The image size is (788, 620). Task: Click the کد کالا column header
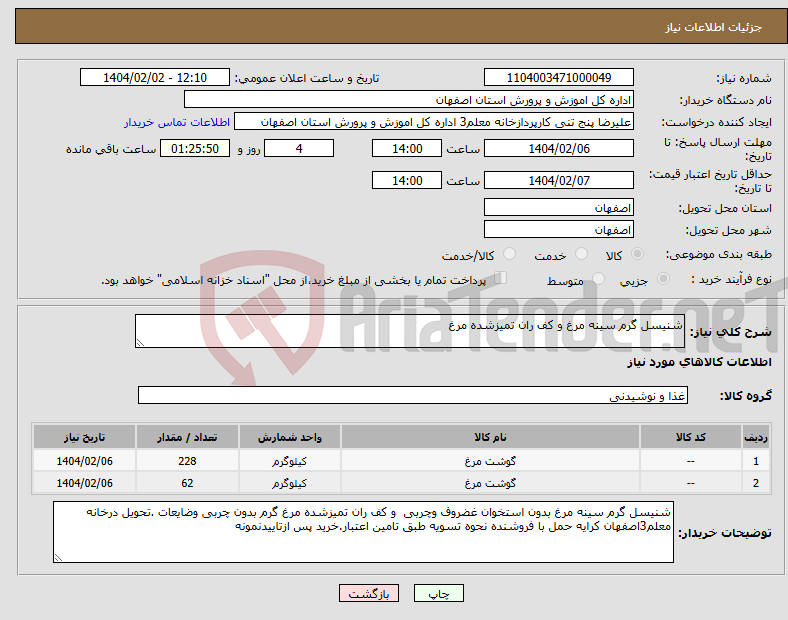point(691,437)
